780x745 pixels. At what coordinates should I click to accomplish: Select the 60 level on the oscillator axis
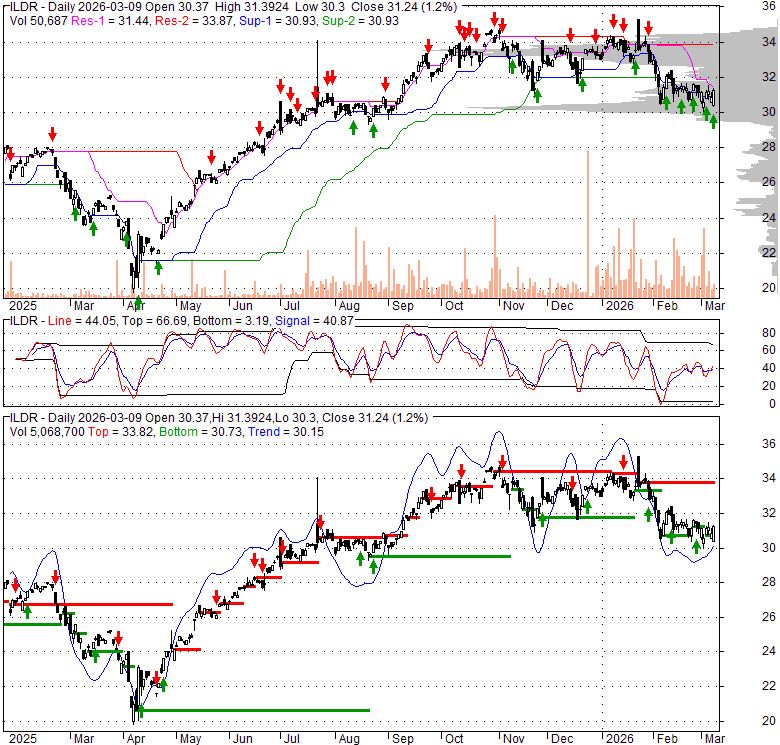point(769,350)
